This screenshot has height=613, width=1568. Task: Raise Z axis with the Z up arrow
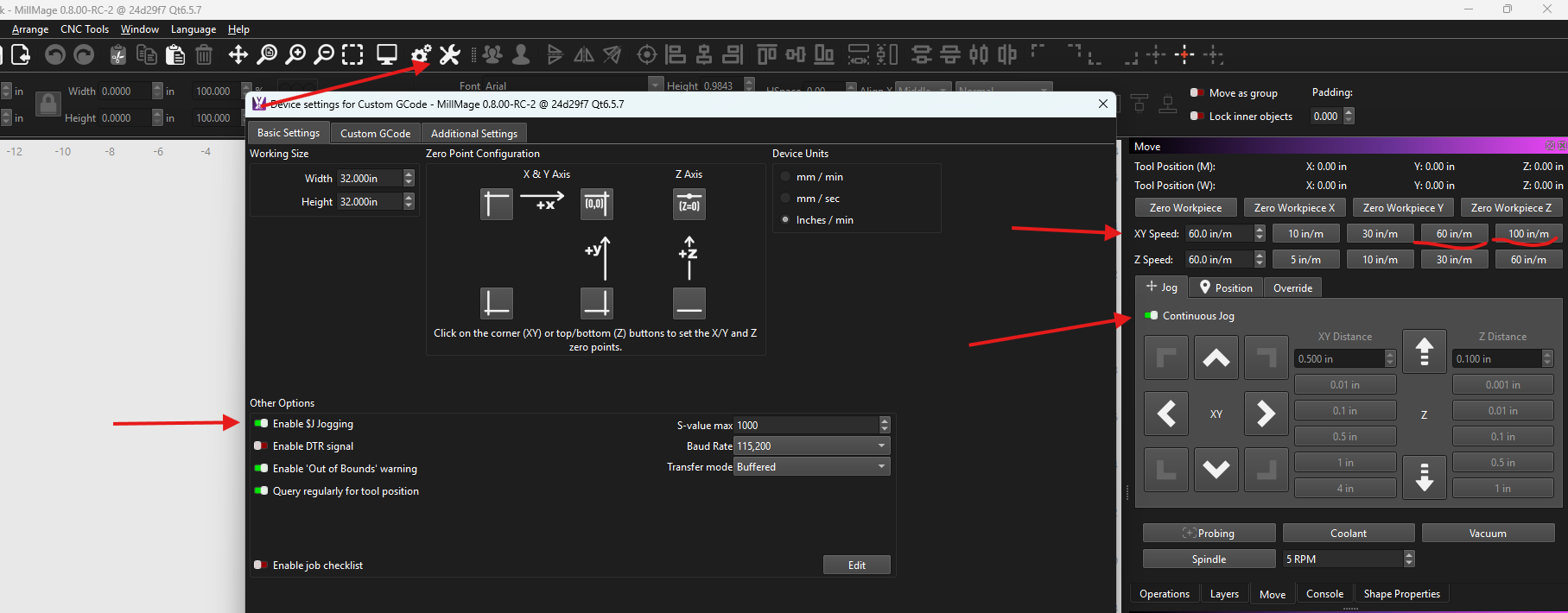[1425, 351]
